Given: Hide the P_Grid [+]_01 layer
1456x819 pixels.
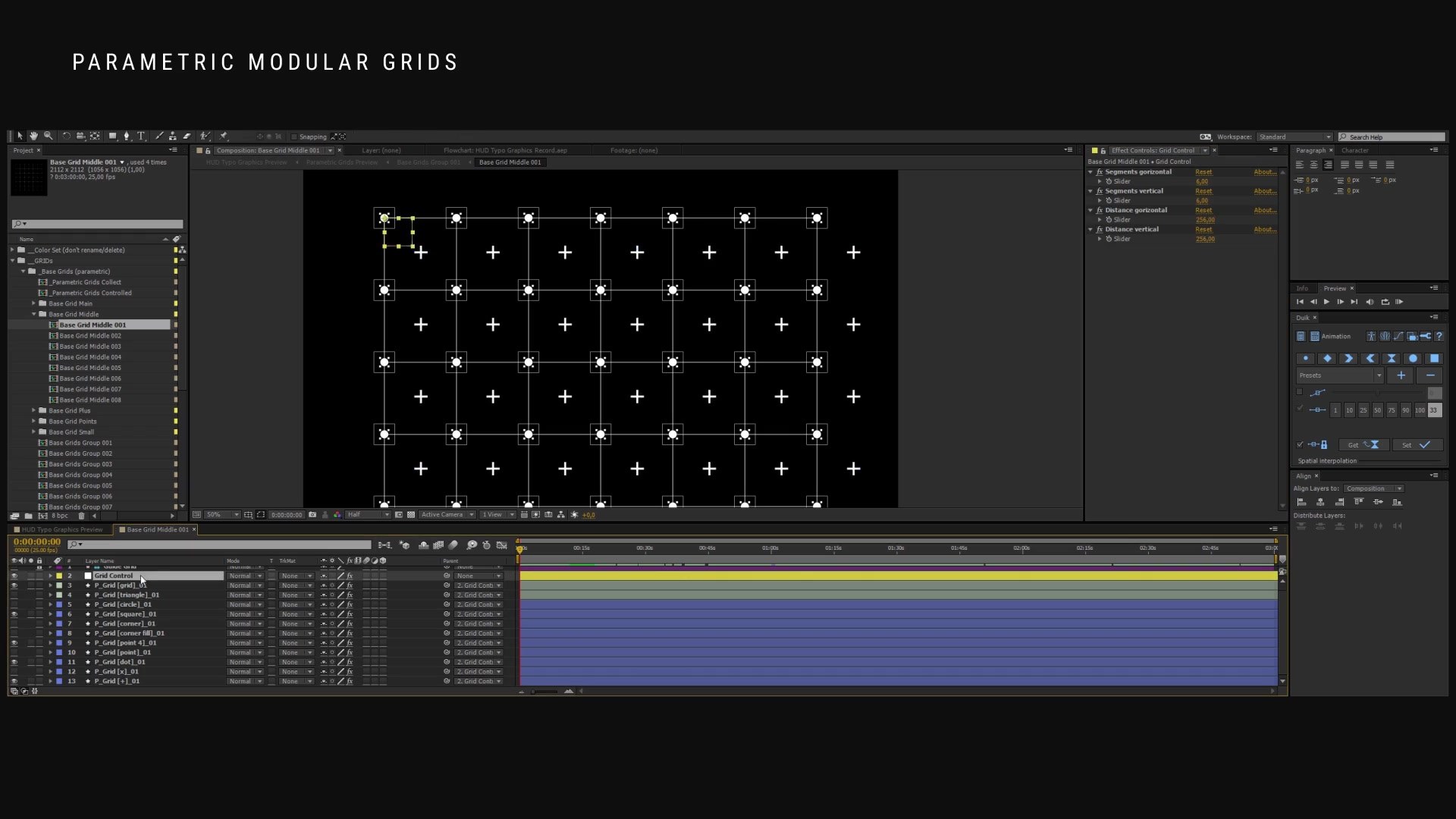Looking at the screenshot, I should [14, 681].
